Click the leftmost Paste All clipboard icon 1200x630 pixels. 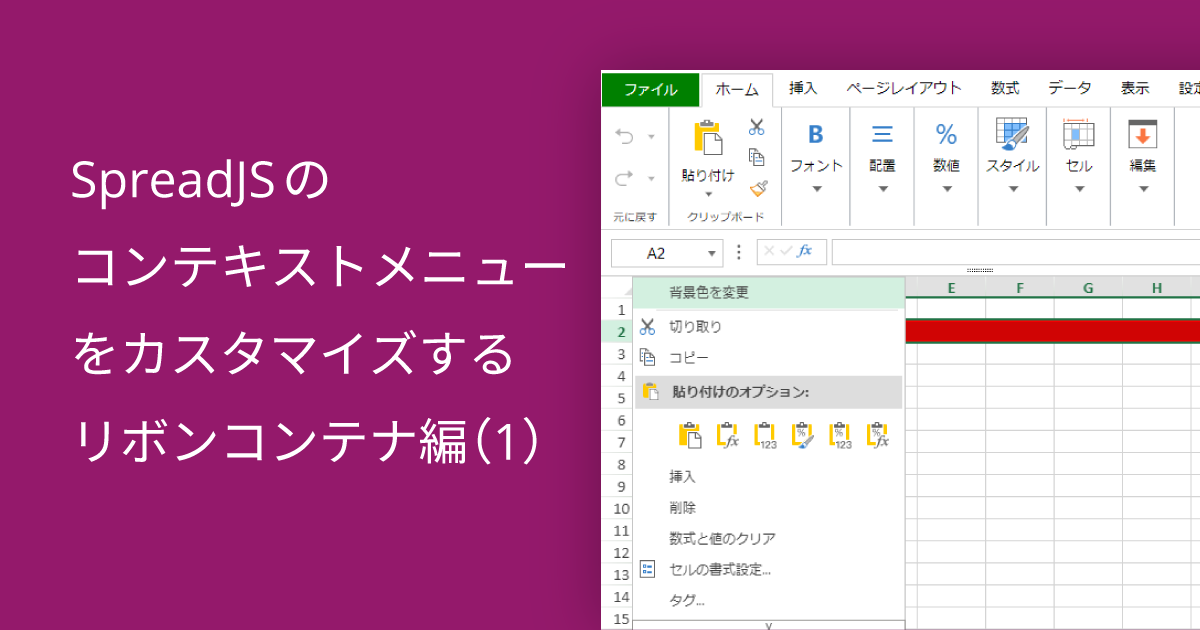pyautogui.click(x=690, y=435)
